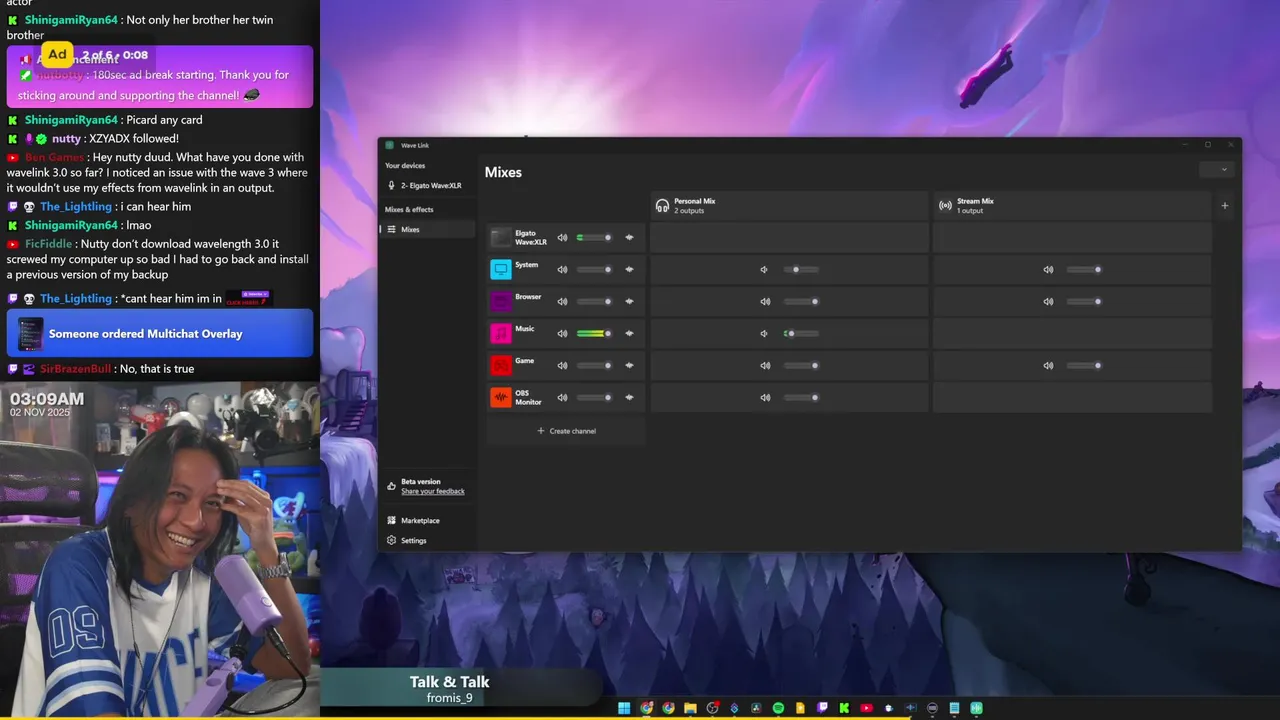Image resolution: width=1280 pixels, height=720 pixels.
Task: Click the Beta version thumbs-up icon
Action: tap(391, 486)
